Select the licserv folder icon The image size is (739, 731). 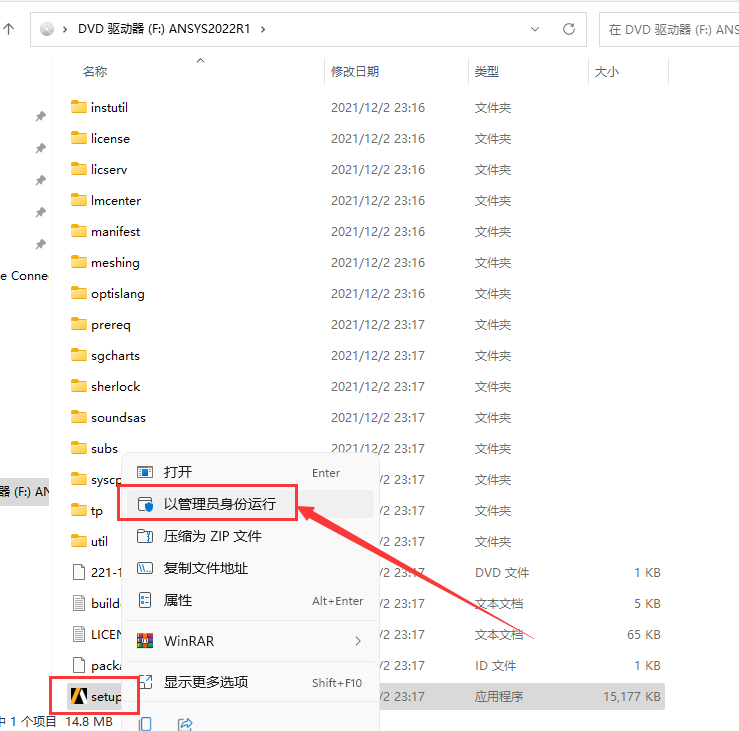point(79,169)
